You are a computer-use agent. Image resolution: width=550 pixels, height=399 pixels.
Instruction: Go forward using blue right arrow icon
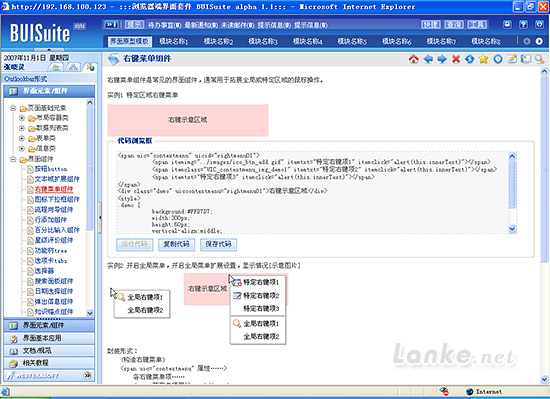pyautogui.click(x=442, y=59)
